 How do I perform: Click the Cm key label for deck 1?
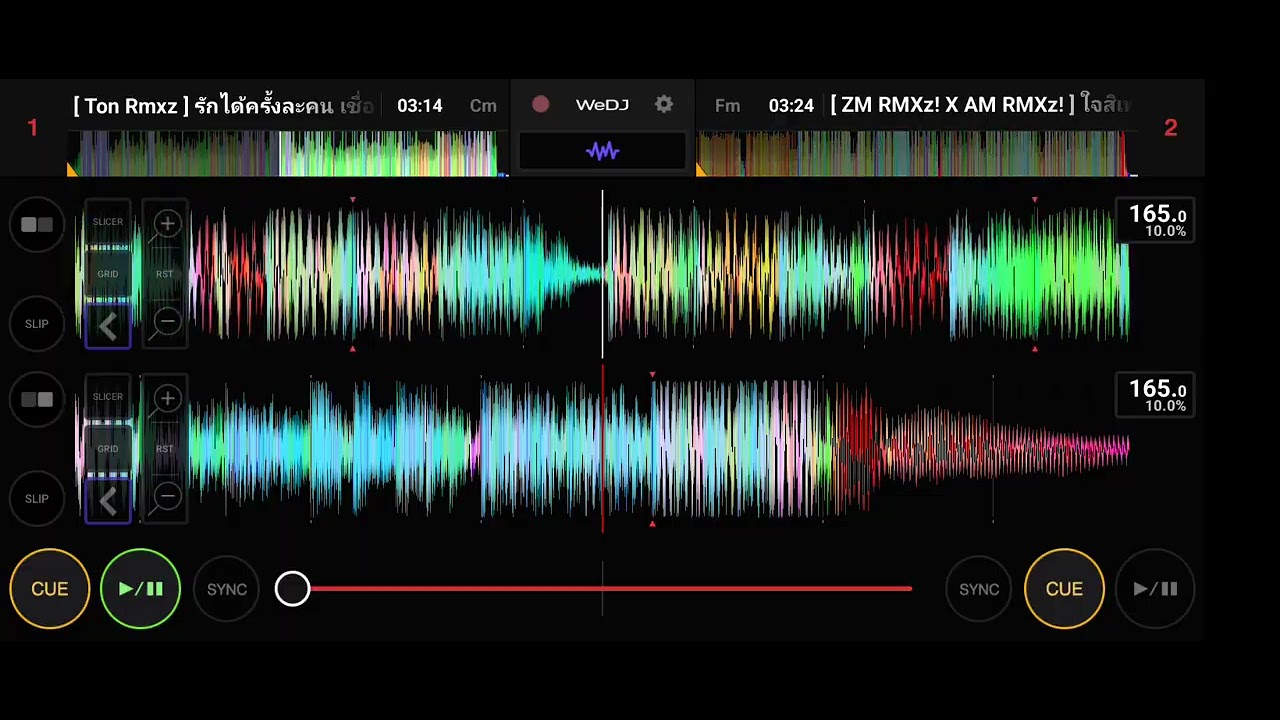pos(483,106)
